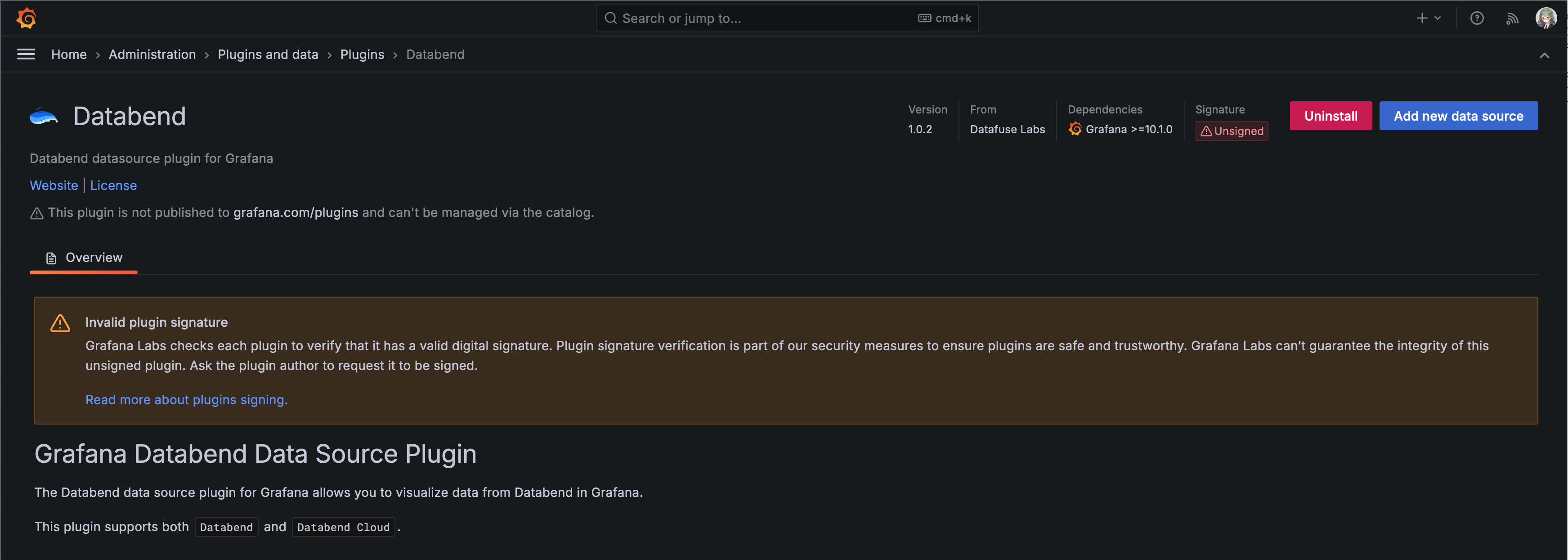This screenshot has width=1568, height=560.
Task: Open the hamburger navigation menu
Action: [26, 54]
